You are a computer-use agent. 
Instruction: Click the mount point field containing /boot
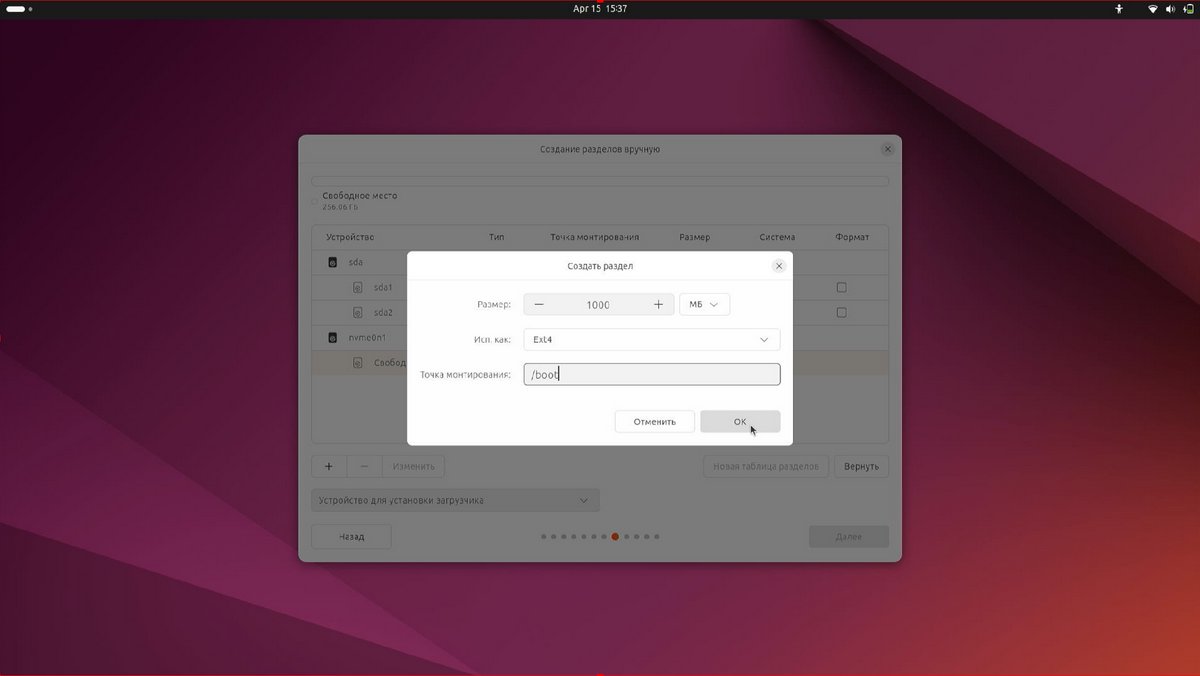[x=651, y=375]
